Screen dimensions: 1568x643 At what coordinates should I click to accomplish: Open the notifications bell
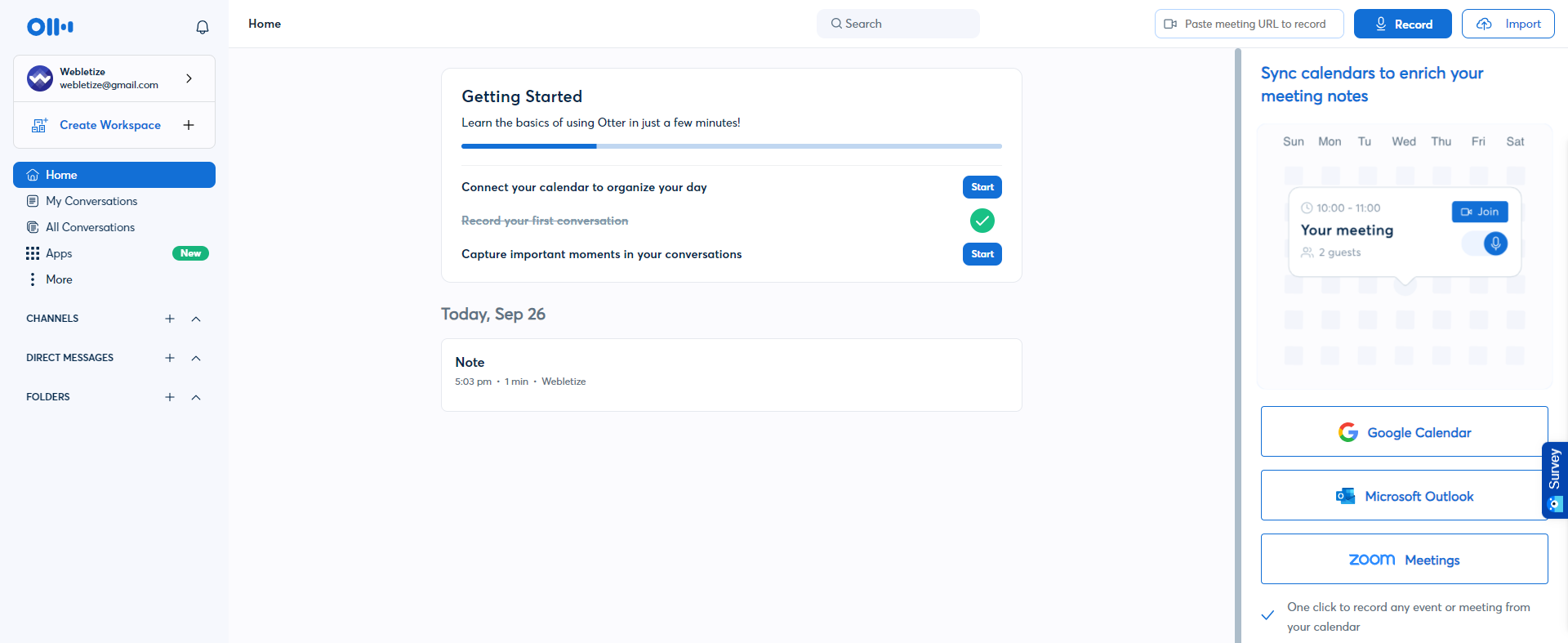(x=203, y=27)
